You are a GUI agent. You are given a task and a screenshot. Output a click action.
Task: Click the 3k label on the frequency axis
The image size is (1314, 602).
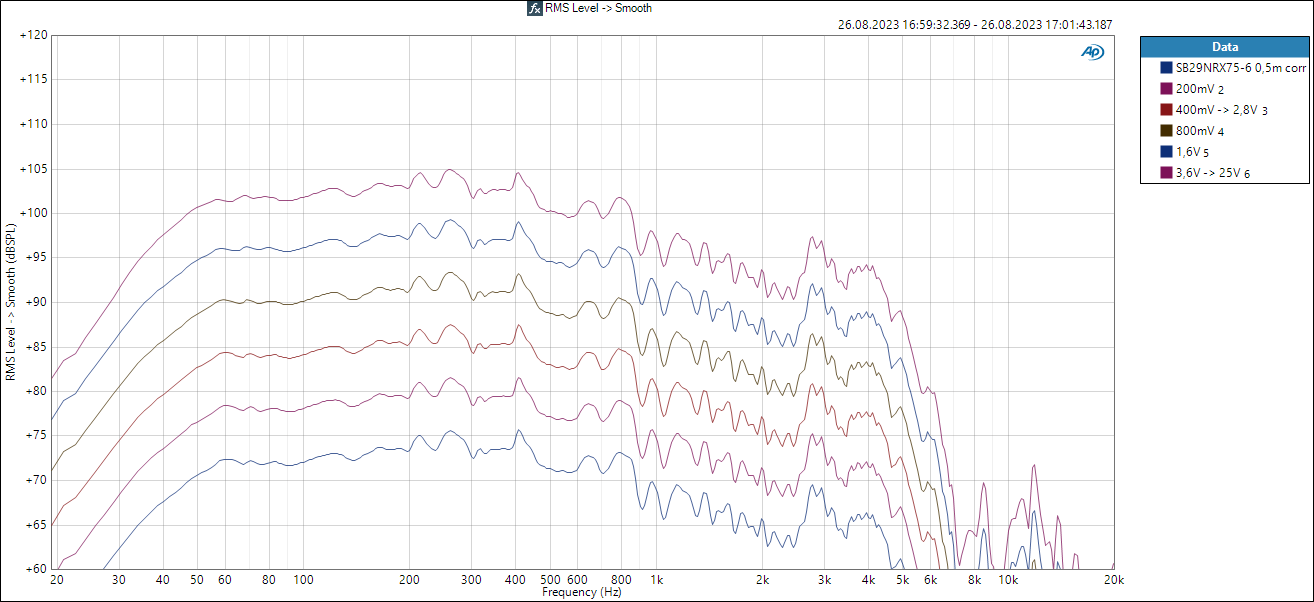tap(825, 580)
